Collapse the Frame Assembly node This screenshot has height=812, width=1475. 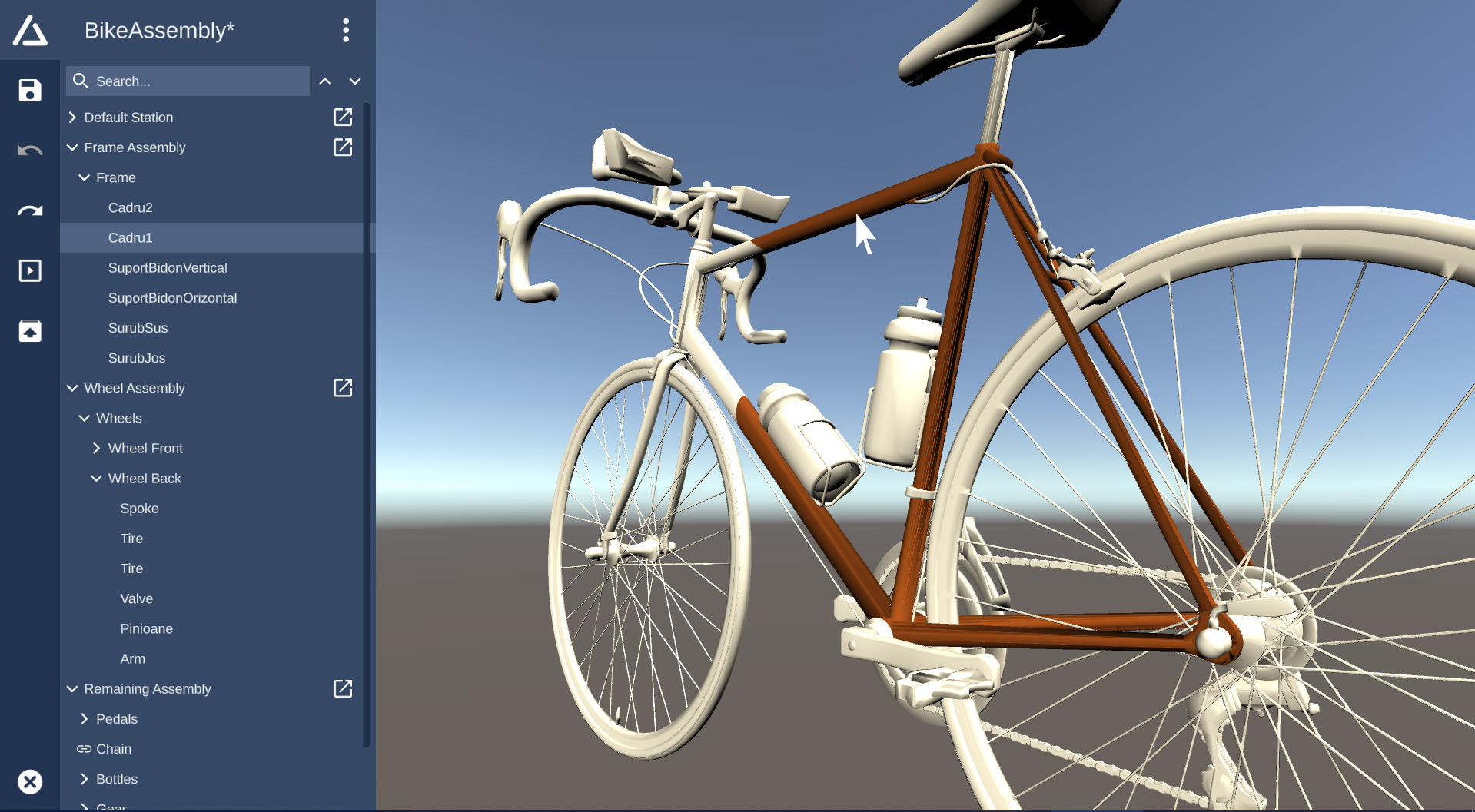(x=72, y=147)
